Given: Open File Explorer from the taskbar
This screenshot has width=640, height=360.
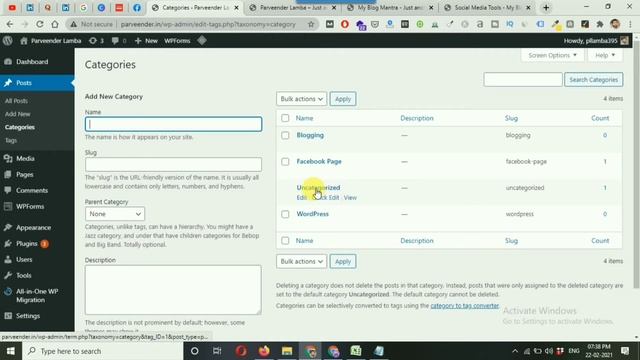Looking at the screenshot, I should click(x=287, y=351).
